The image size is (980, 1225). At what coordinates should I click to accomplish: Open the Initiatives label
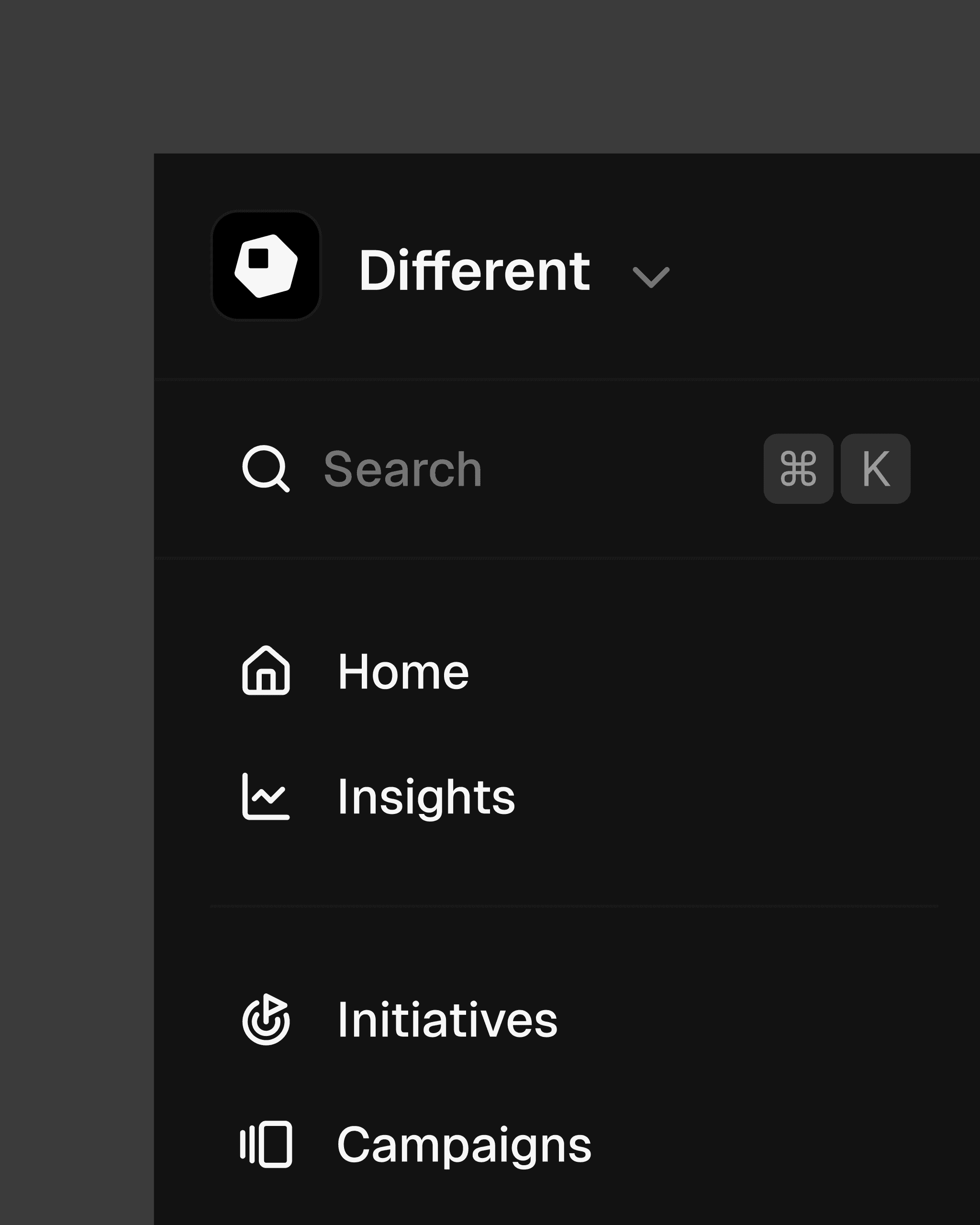(x=447, y=1021)
